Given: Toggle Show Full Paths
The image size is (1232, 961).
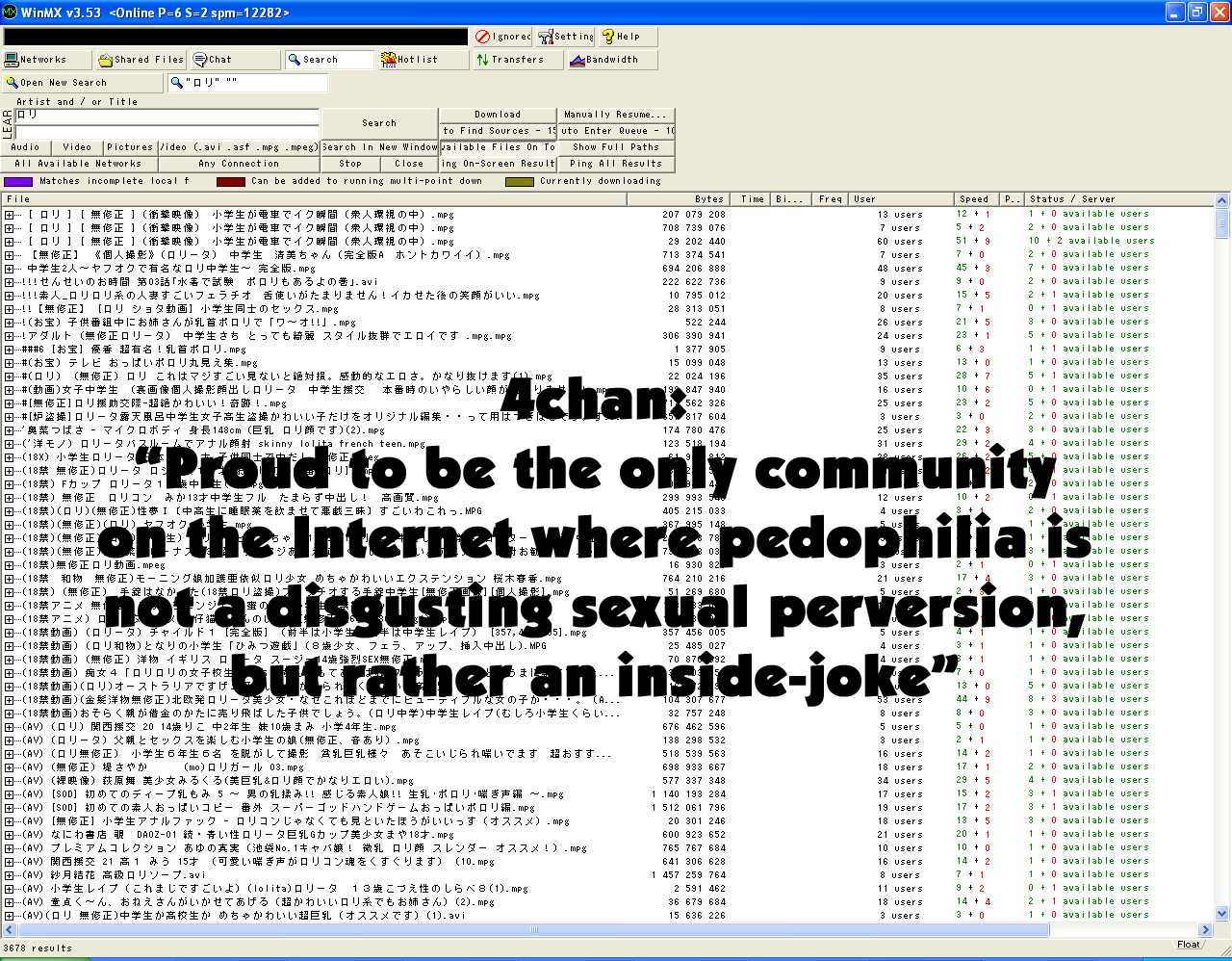Looking at the screenshot, I should (616, 147).
